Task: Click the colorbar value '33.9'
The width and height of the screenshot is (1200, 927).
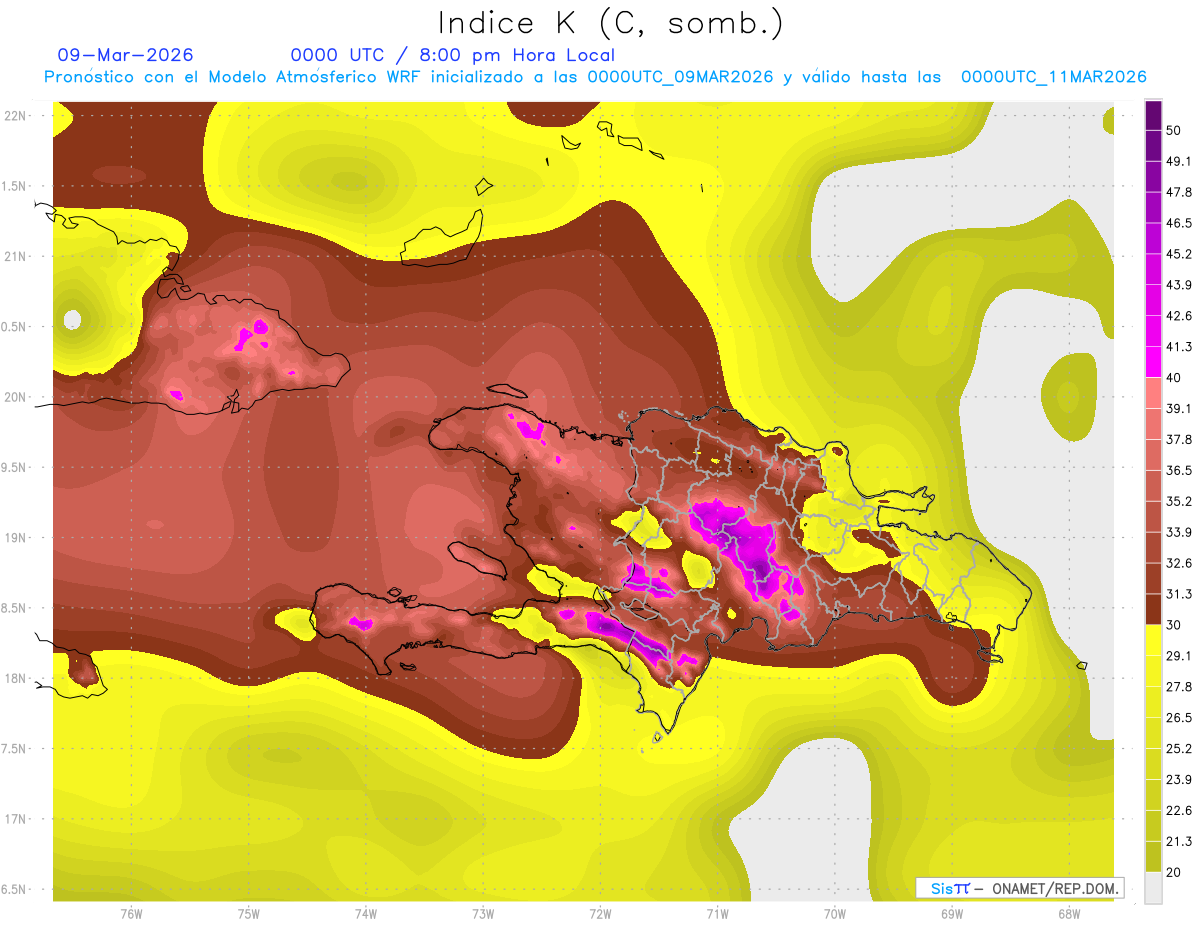Action: [1179, 532]
